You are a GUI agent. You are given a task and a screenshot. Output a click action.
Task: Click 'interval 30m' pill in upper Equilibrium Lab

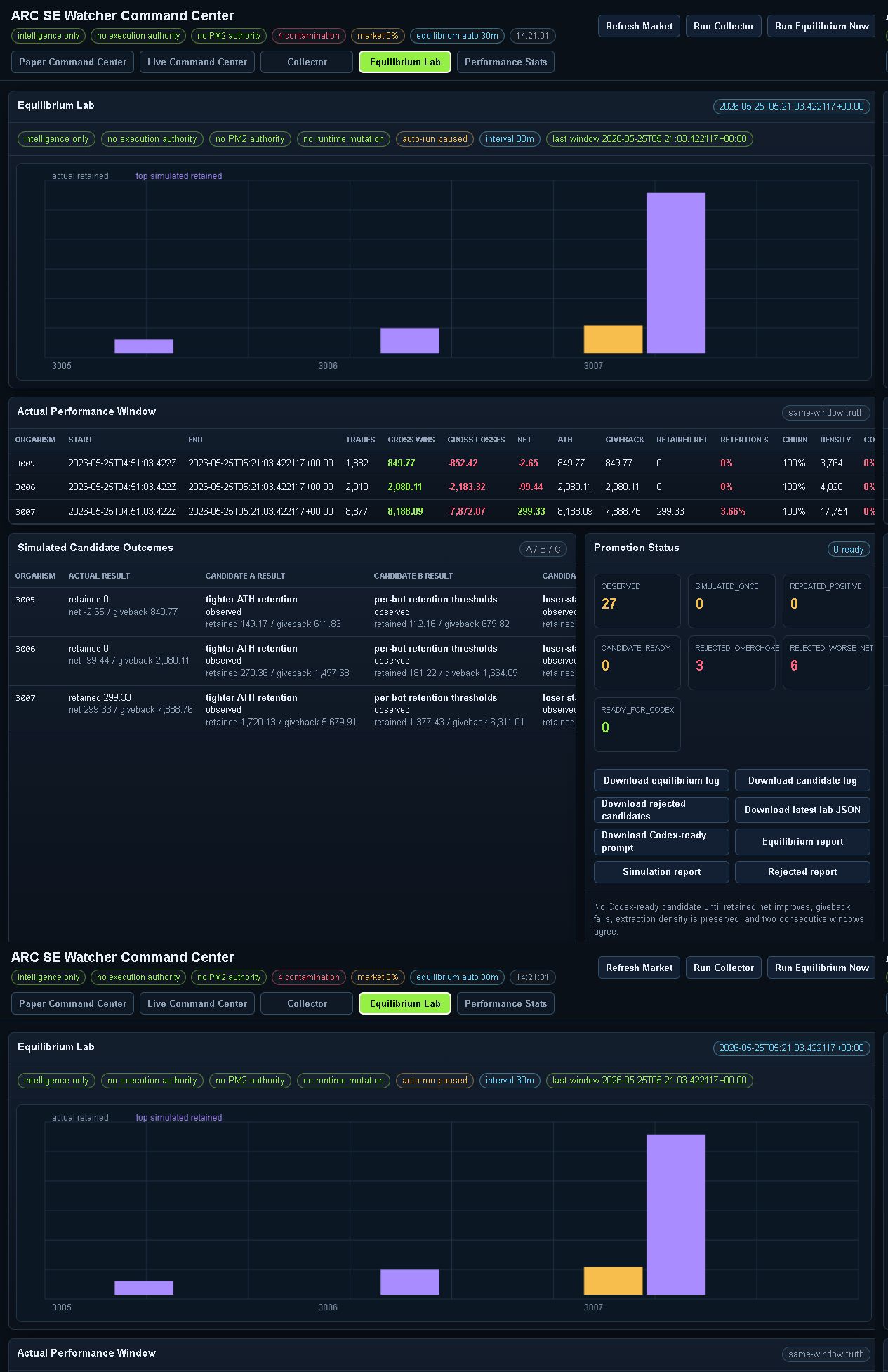click(510, 139)
